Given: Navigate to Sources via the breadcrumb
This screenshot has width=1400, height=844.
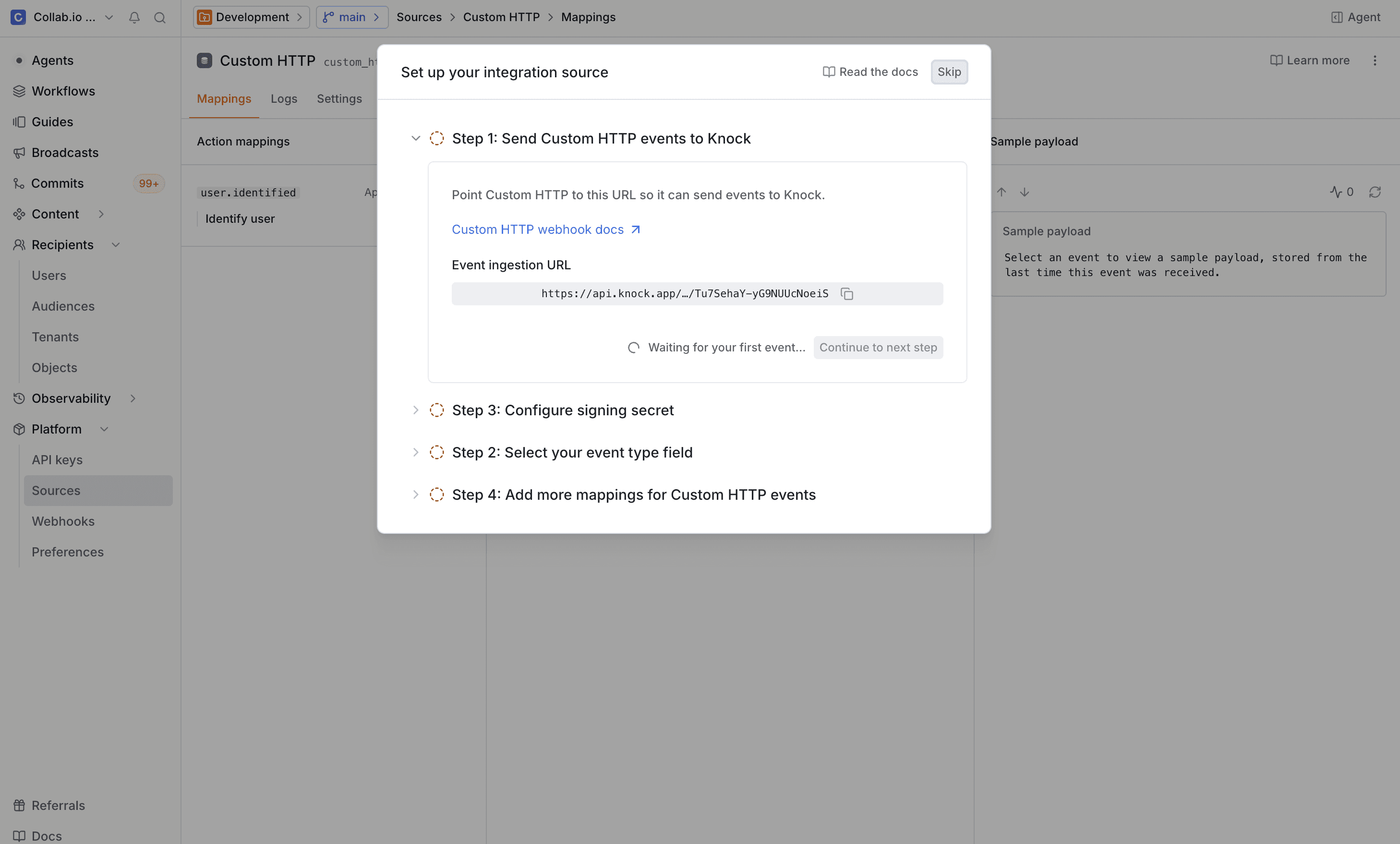Looking at the screenshot, I should (x=419, y=17).
